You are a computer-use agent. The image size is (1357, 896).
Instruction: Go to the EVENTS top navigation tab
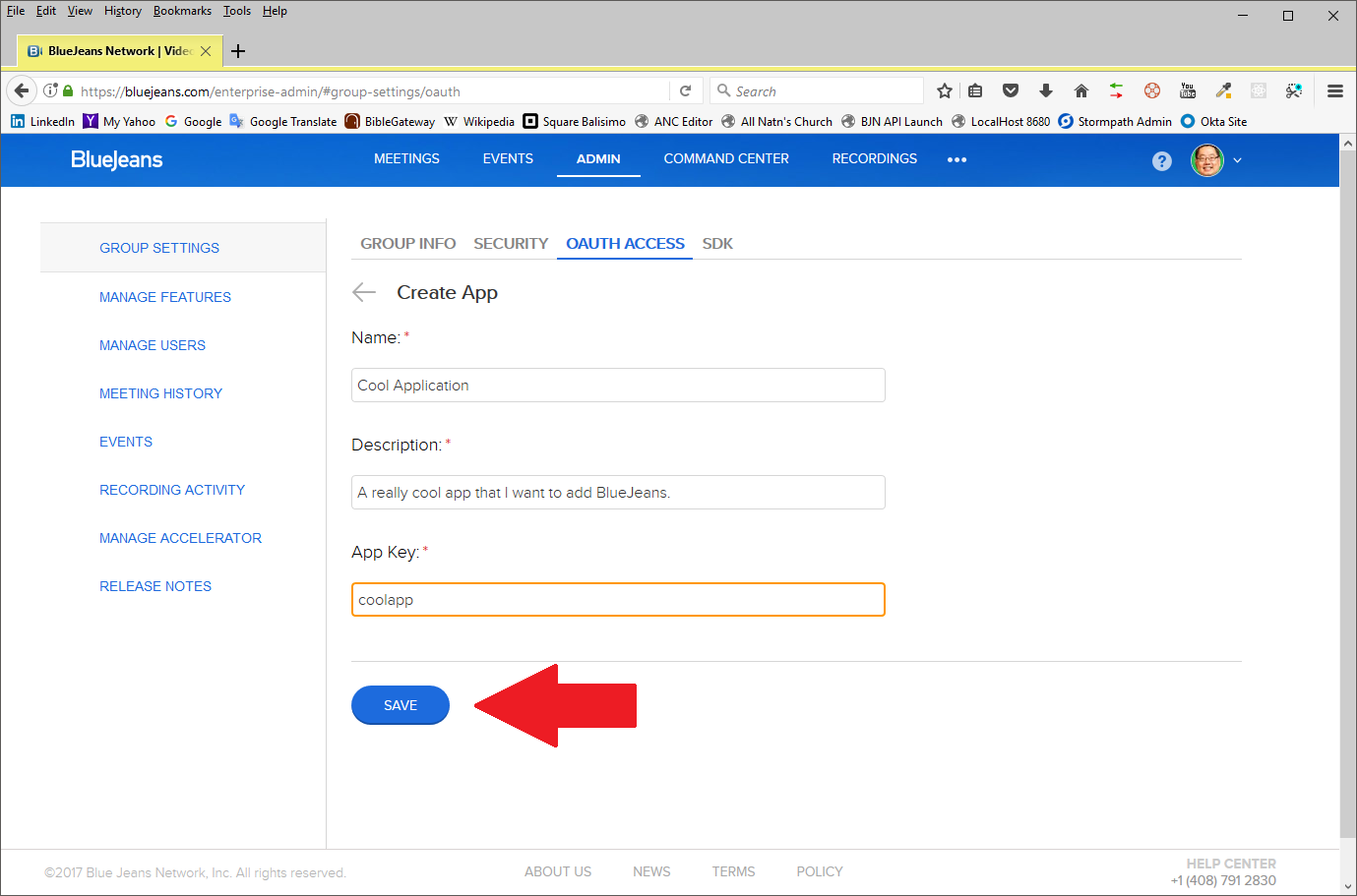(x=508, y=158)
